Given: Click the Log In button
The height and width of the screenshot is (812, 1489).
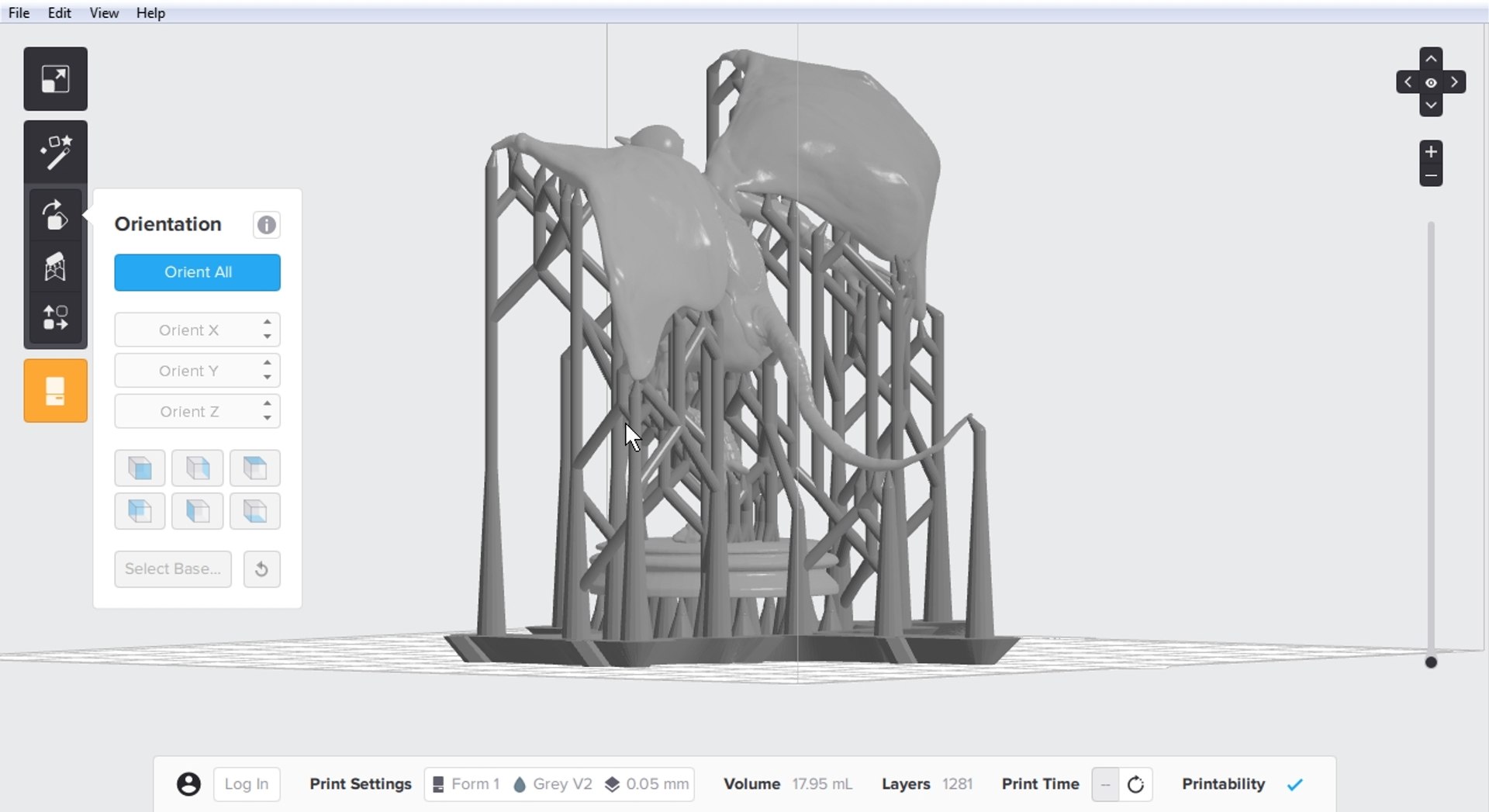Looking at the screenshot, I should pyautogui.click(x=247, y=784).
